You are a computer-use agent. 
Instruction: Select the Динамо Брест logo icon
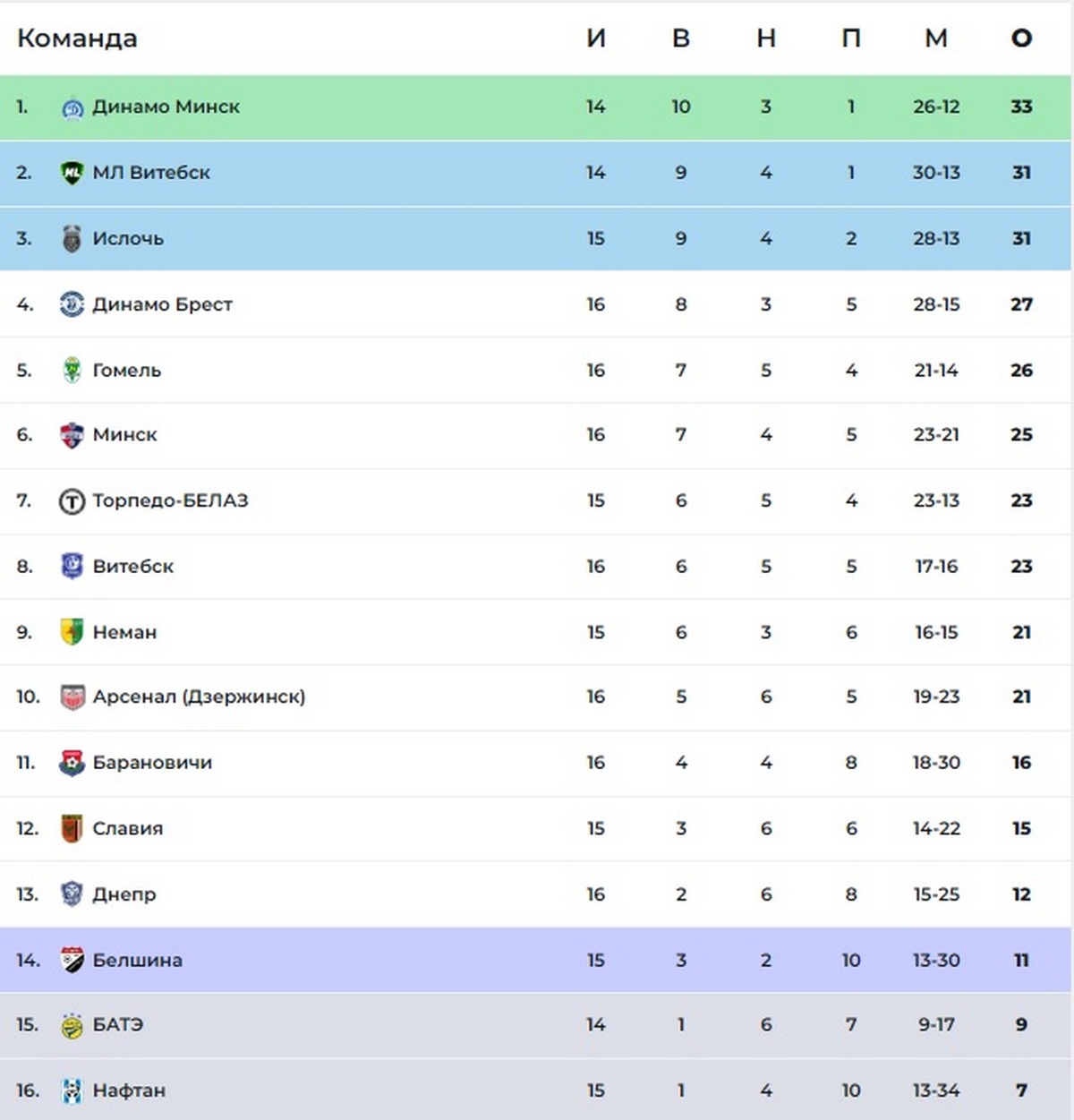[x=72, y=304]
